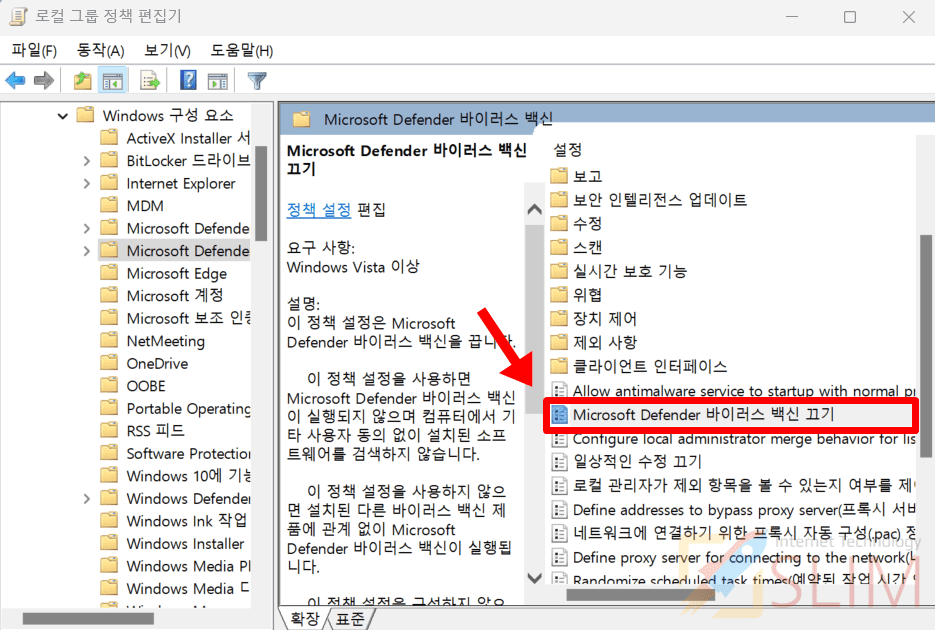Select 네트워크에 연결하기 위한 프록시 자동 구성 policy
The height and width of the screenshot is (630, 935).
[x=744, y=533]
